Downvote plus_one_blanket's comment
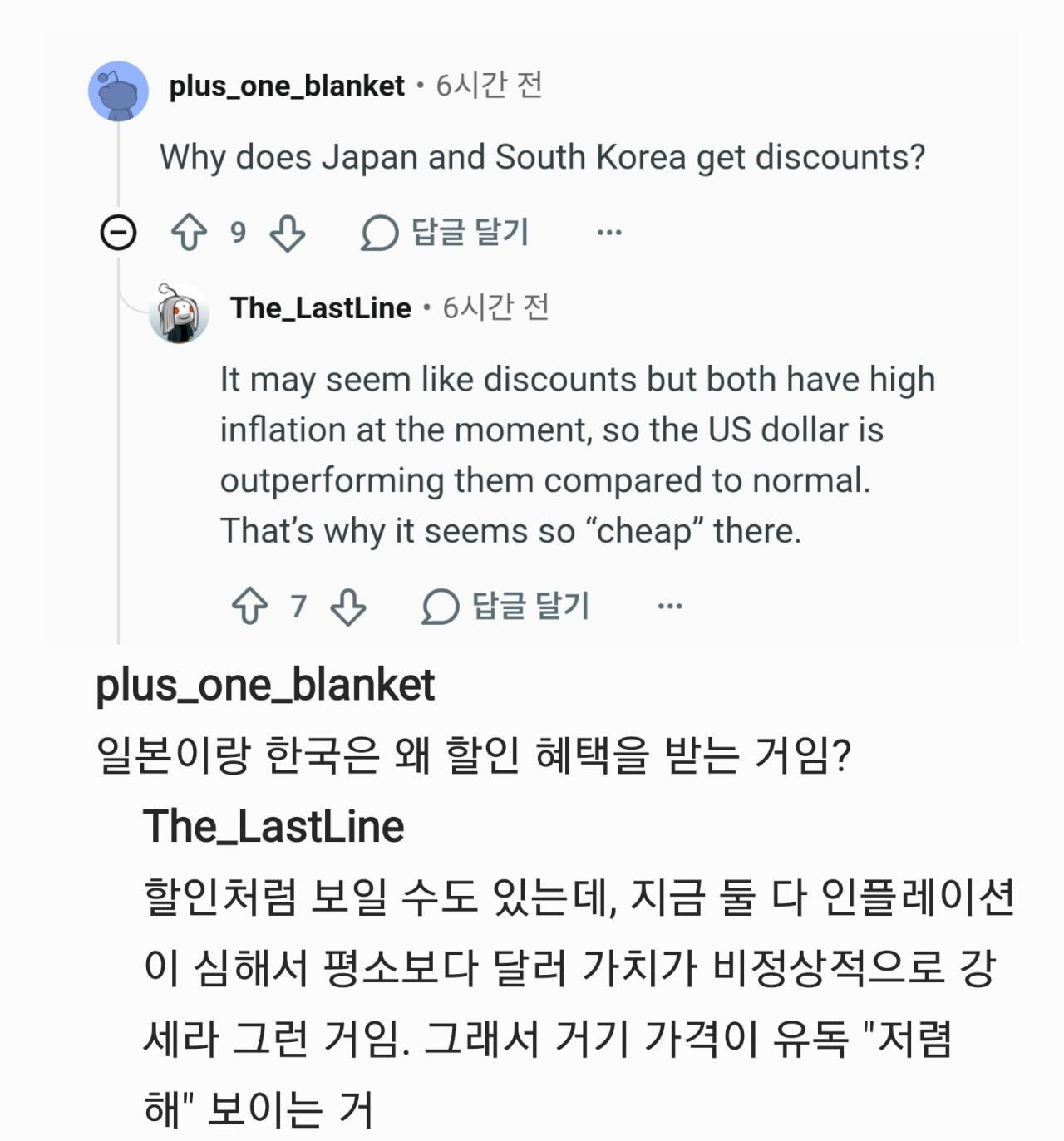The width and height of the screenshot is (1064, 1141). tap(288, 233)
